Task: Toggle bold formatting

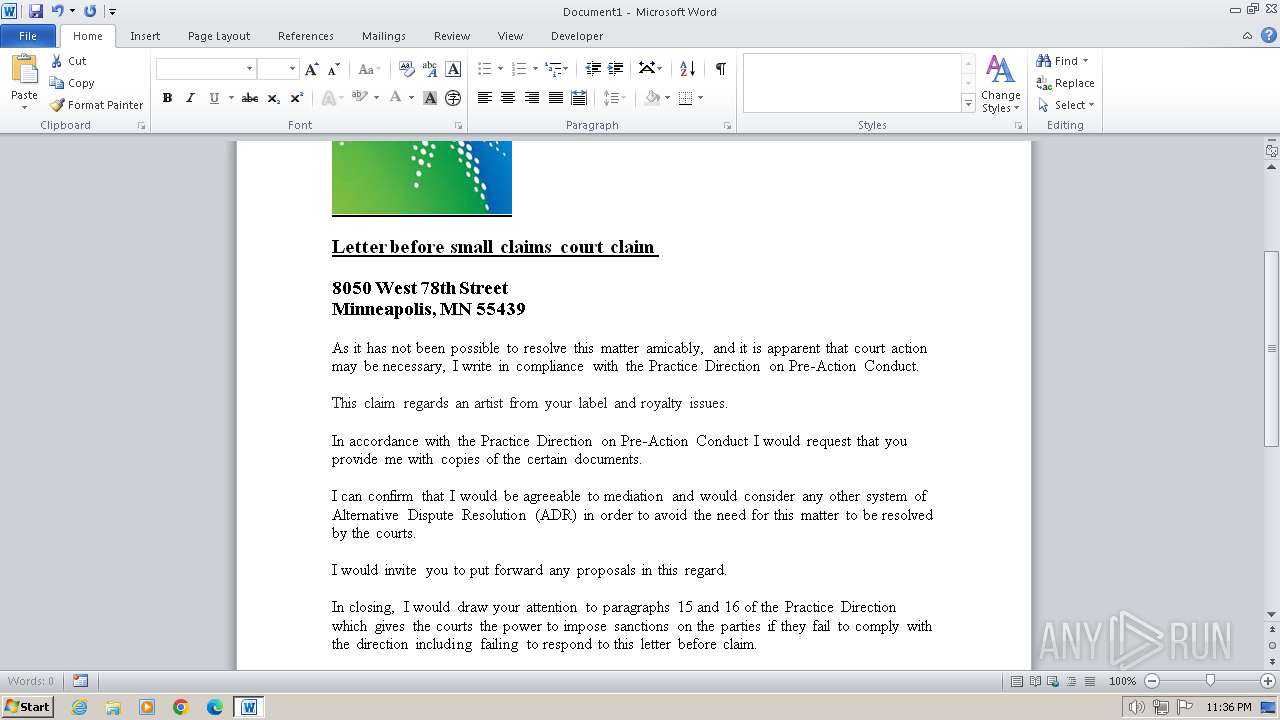Action: point(167,98)
